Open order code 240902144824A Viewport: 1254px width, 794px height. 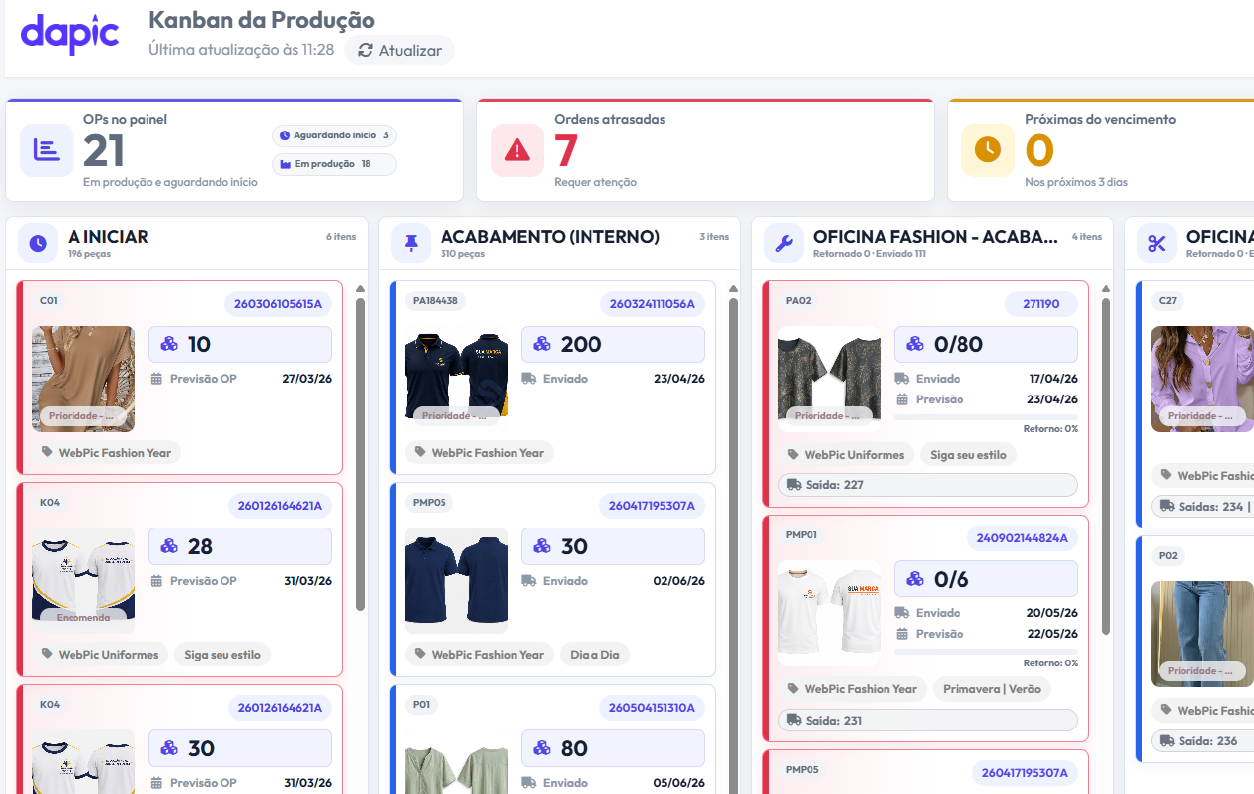click(x=1022, y=538)
